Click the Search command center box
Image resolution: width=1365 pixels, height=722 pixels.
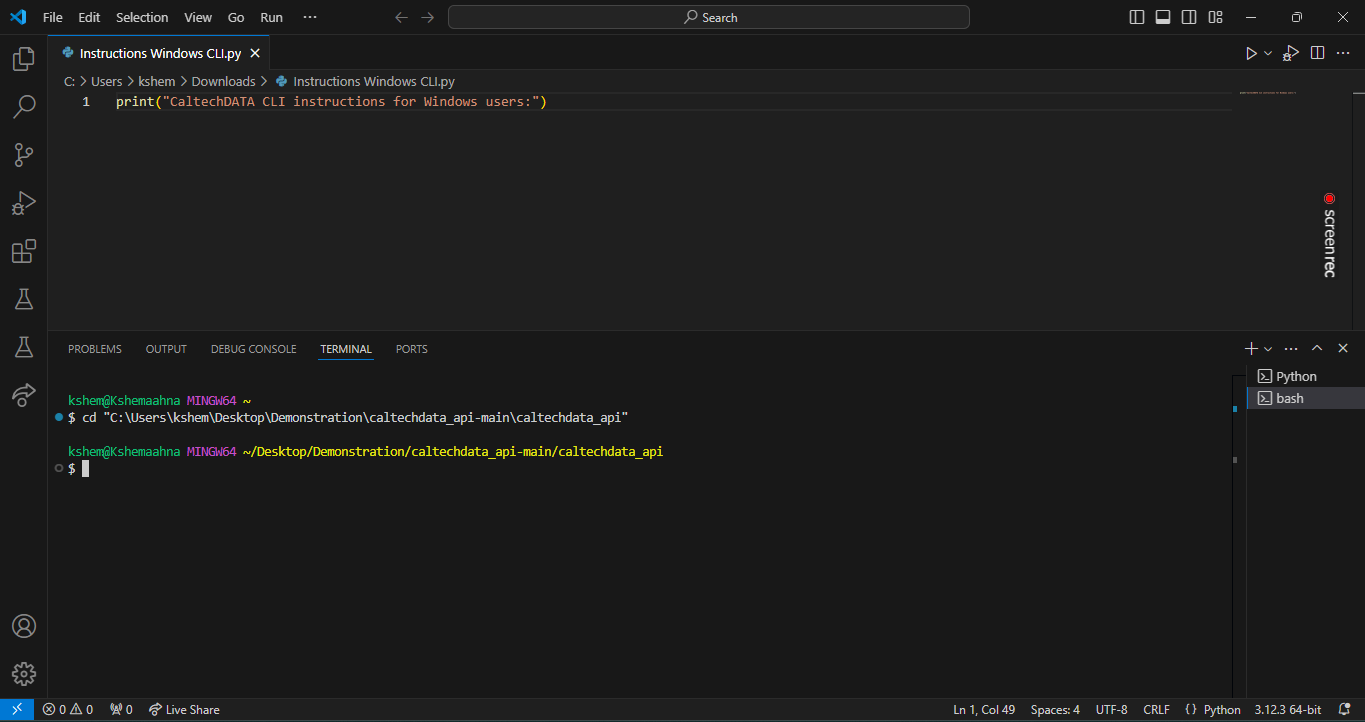pos(709,17)
